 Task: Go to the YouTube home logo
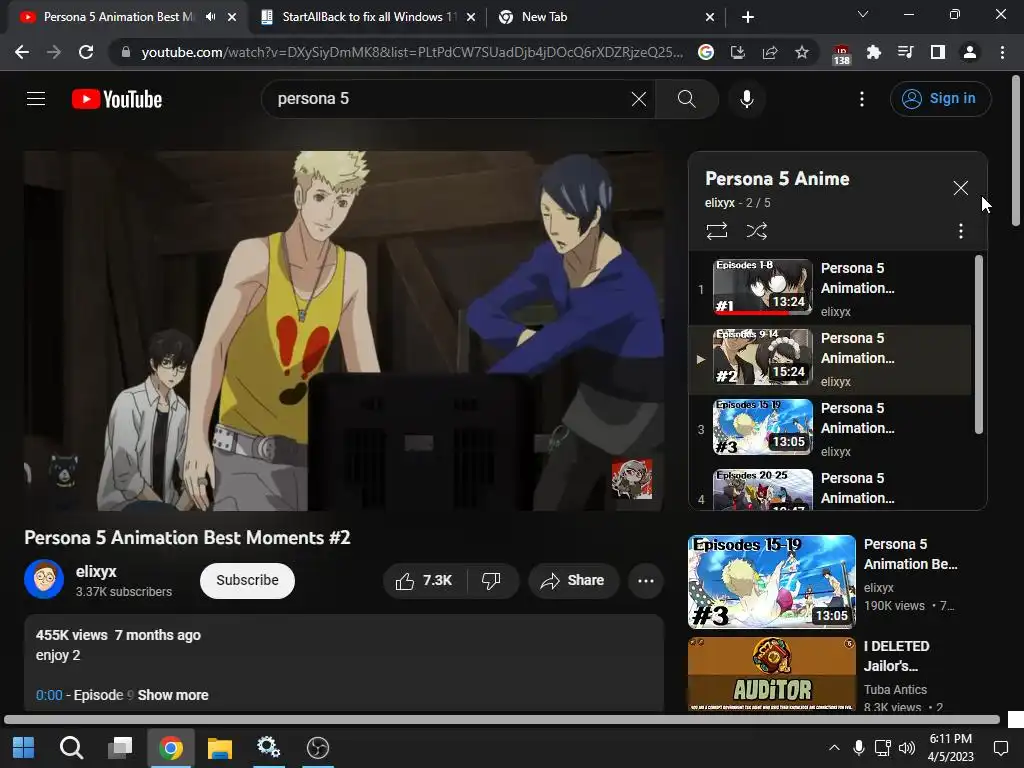click(117, 99)
